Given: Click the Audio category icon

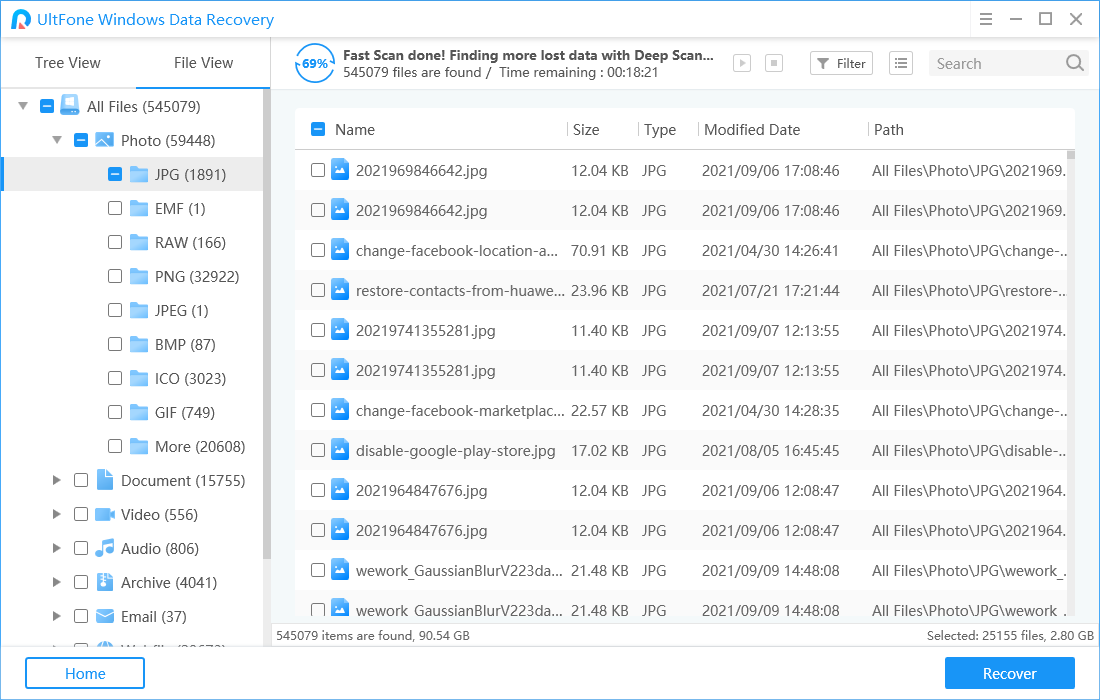Looking at the screenshot, I should (x=105, y=548).
